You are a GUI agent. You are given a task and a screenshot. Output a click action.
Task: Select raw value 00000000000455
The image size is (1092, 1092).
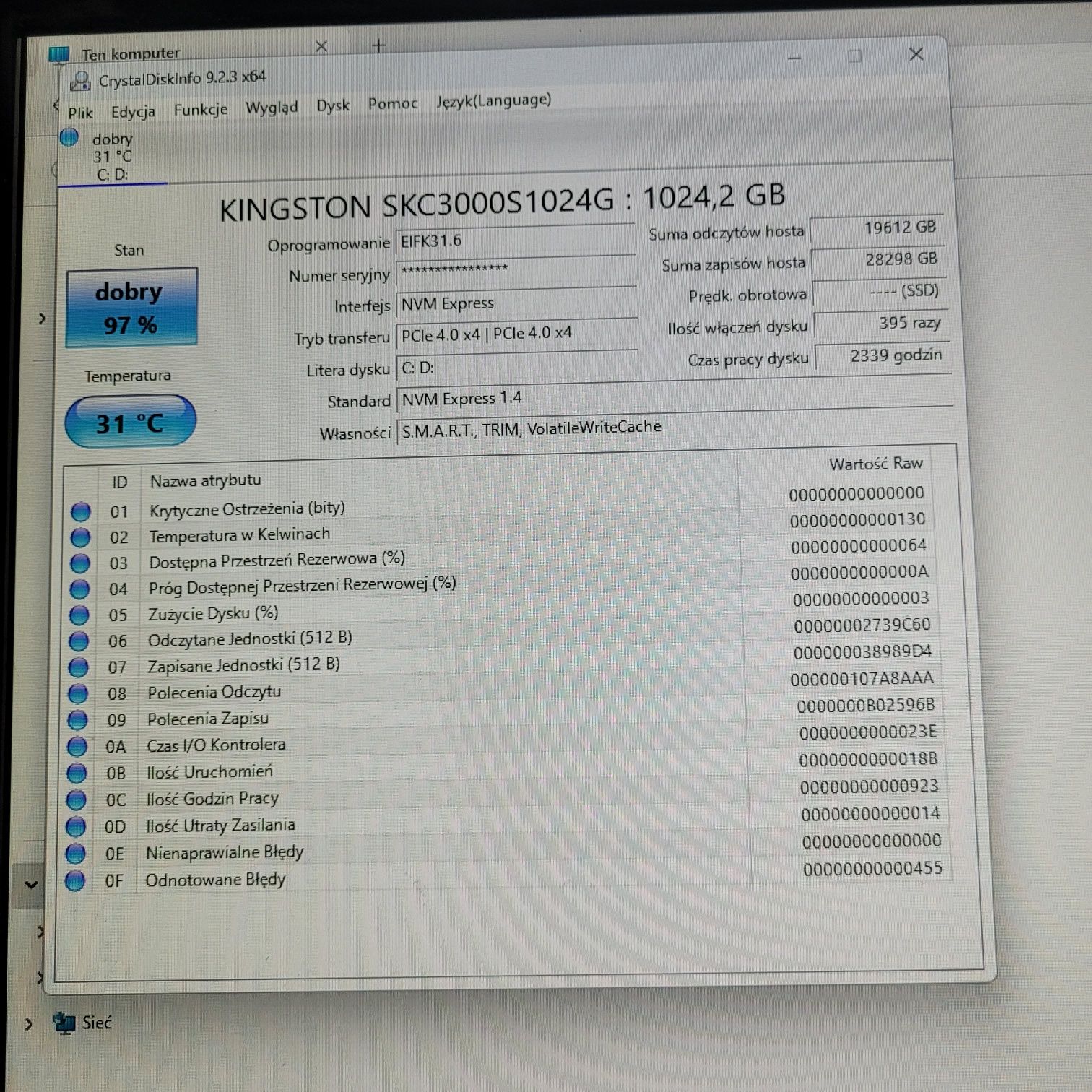[x=872, y=868]
